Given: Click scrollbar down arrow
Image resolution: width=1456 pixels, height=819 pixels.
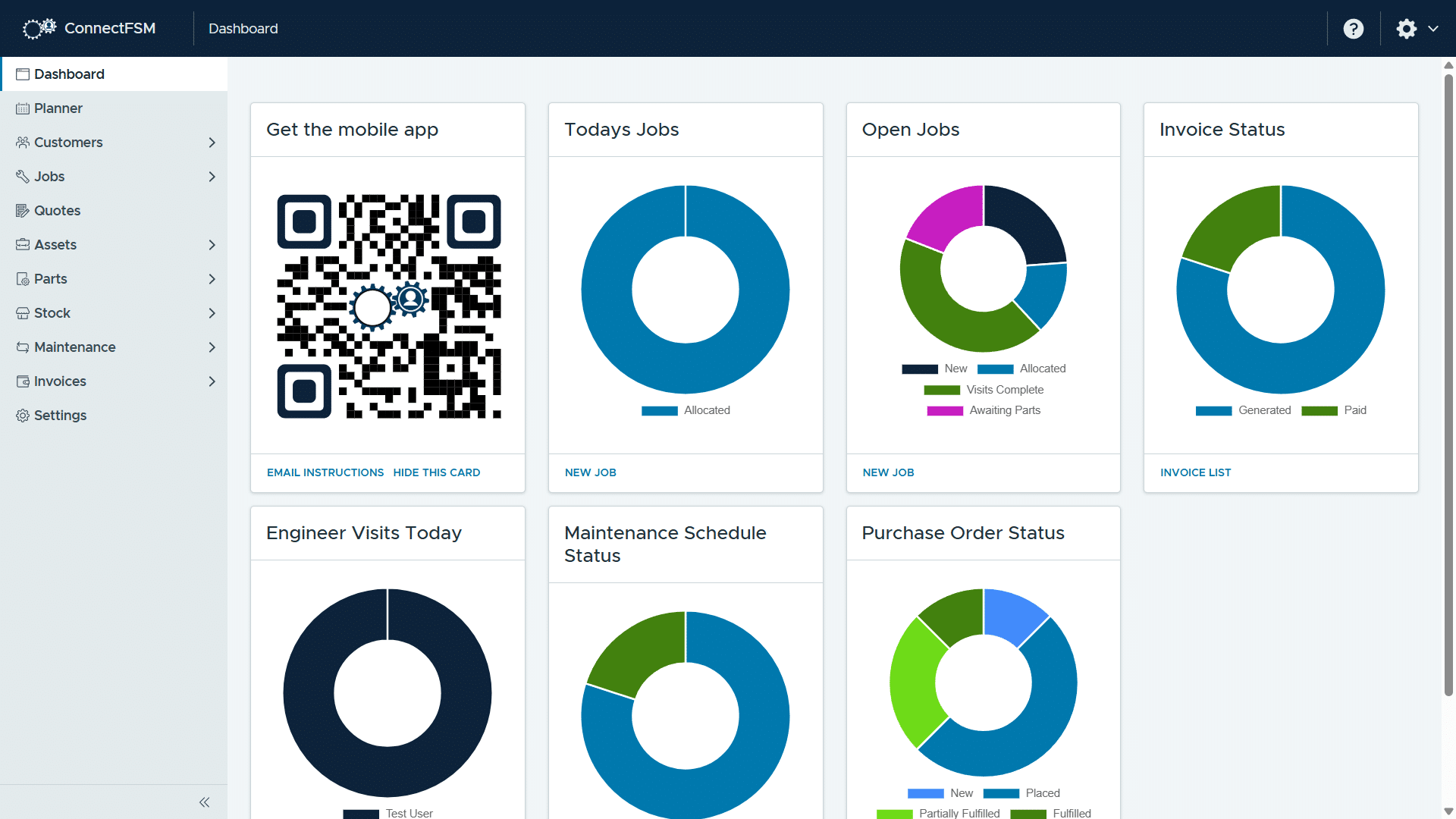Looking at the screenshot, I should [1448, 811].
